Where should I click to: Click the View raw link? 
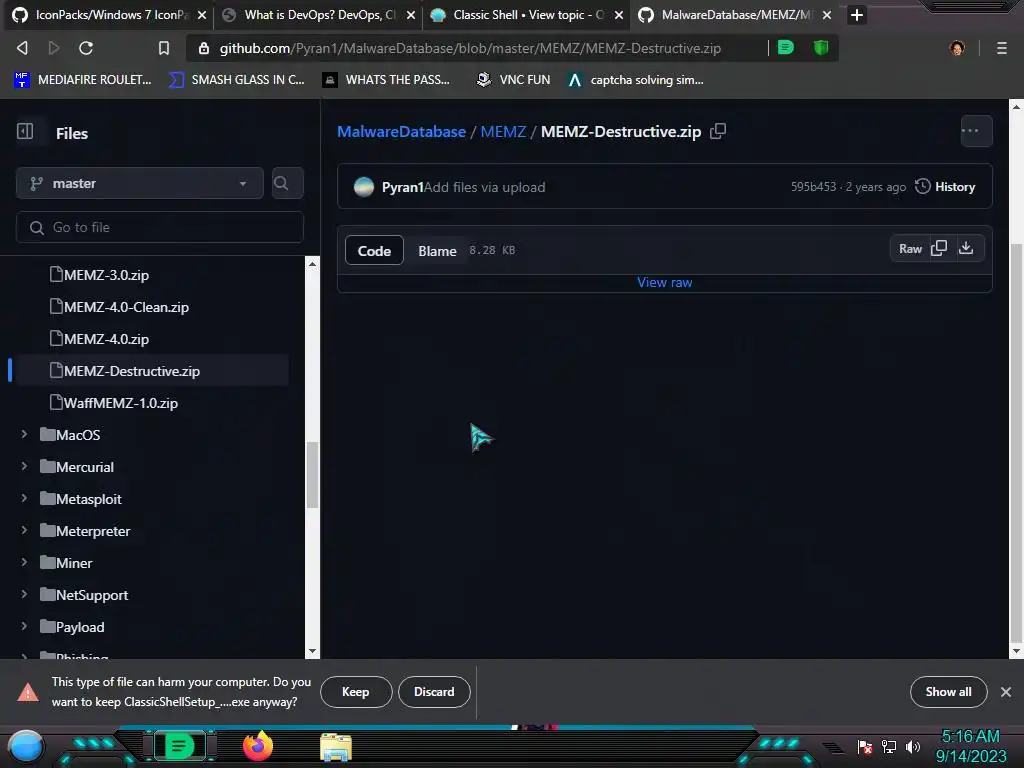click(x=664, y=282)
